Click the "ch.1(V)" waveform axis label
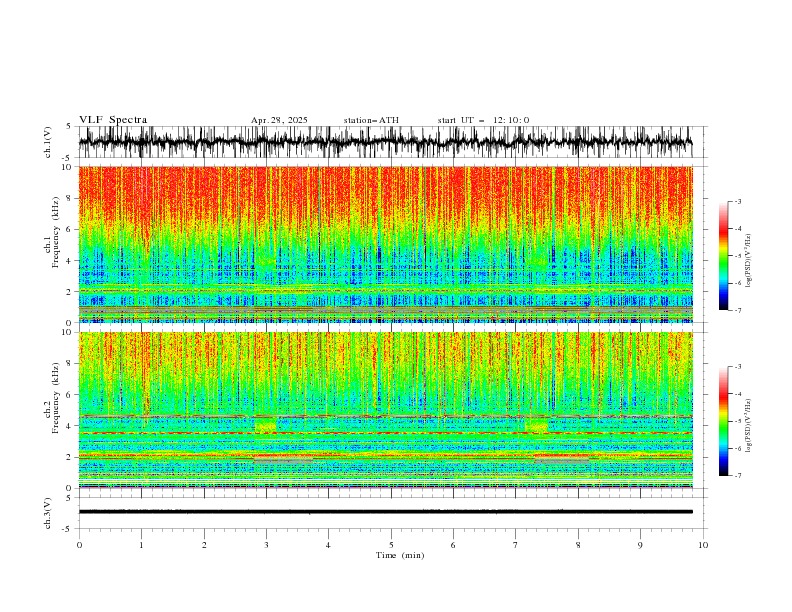The width and height of the screenshot is (792, 612). point(48,142)
